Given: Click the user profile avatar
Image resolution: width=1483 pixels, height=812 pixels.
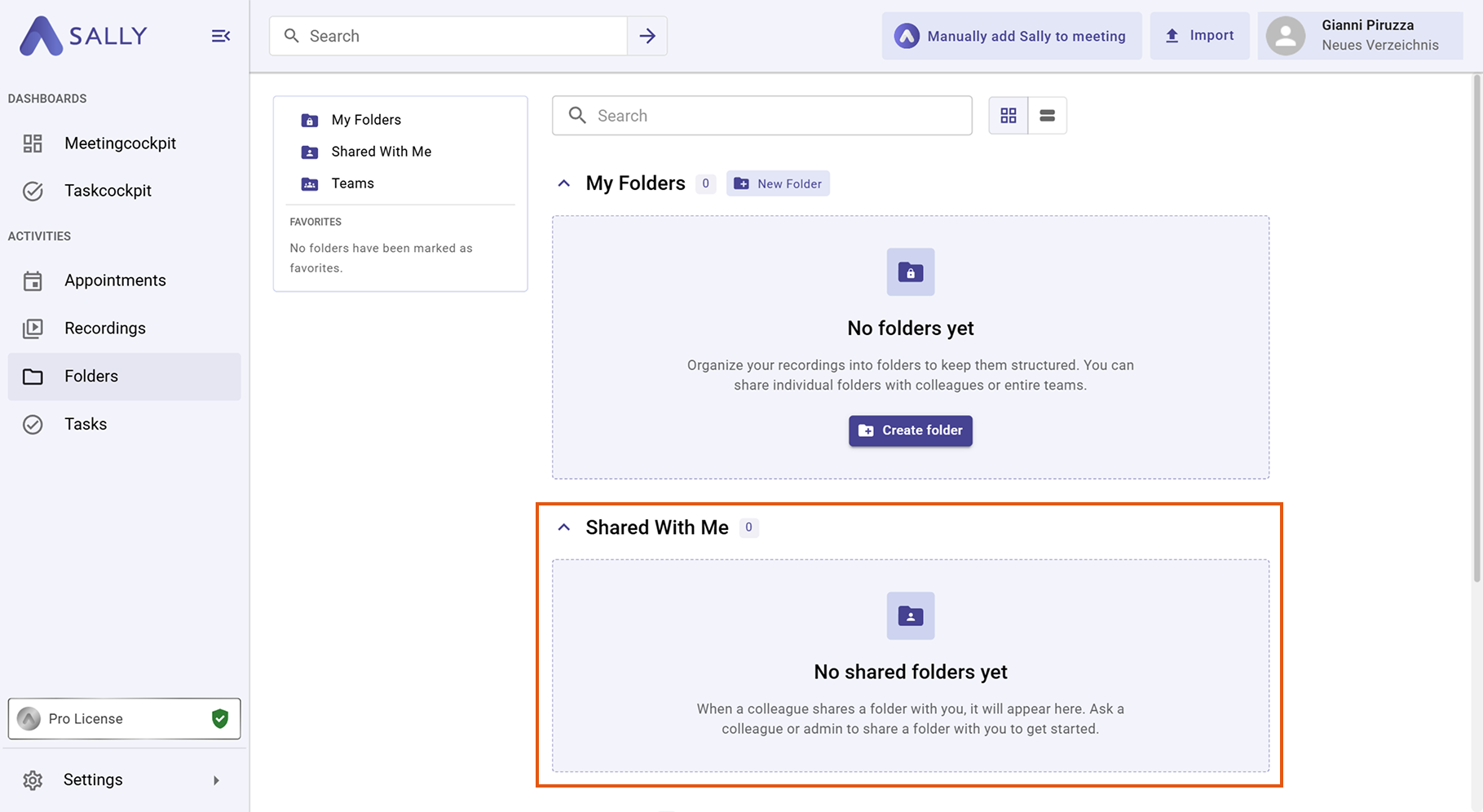Looking at the screenshot, I should (1285, 36).
